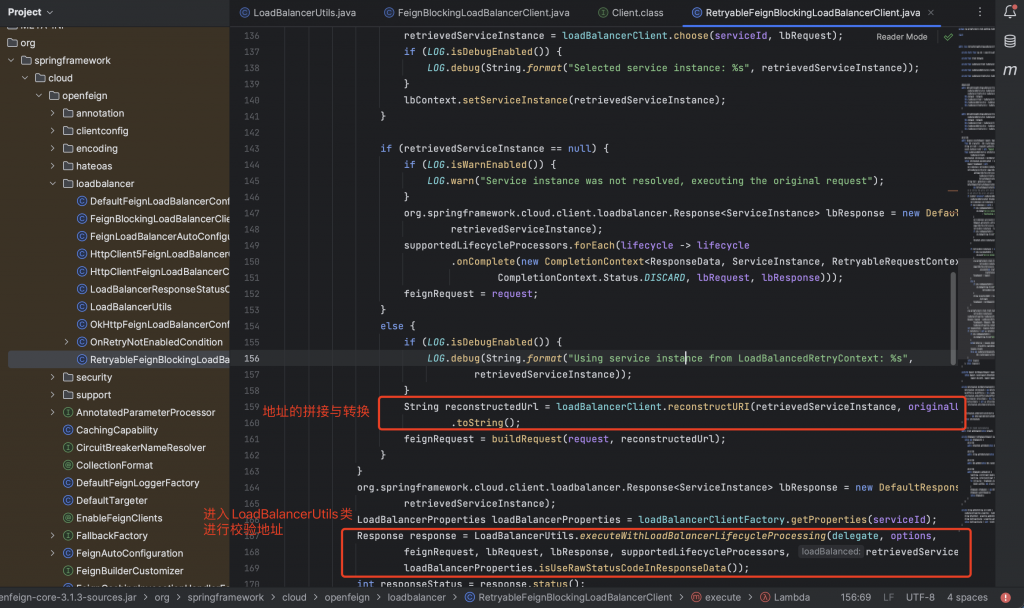Open LoadBalancerUtils class in project tree
Image resolution: width=1024 pixels, height=608 pixels.
pos(124,307)
